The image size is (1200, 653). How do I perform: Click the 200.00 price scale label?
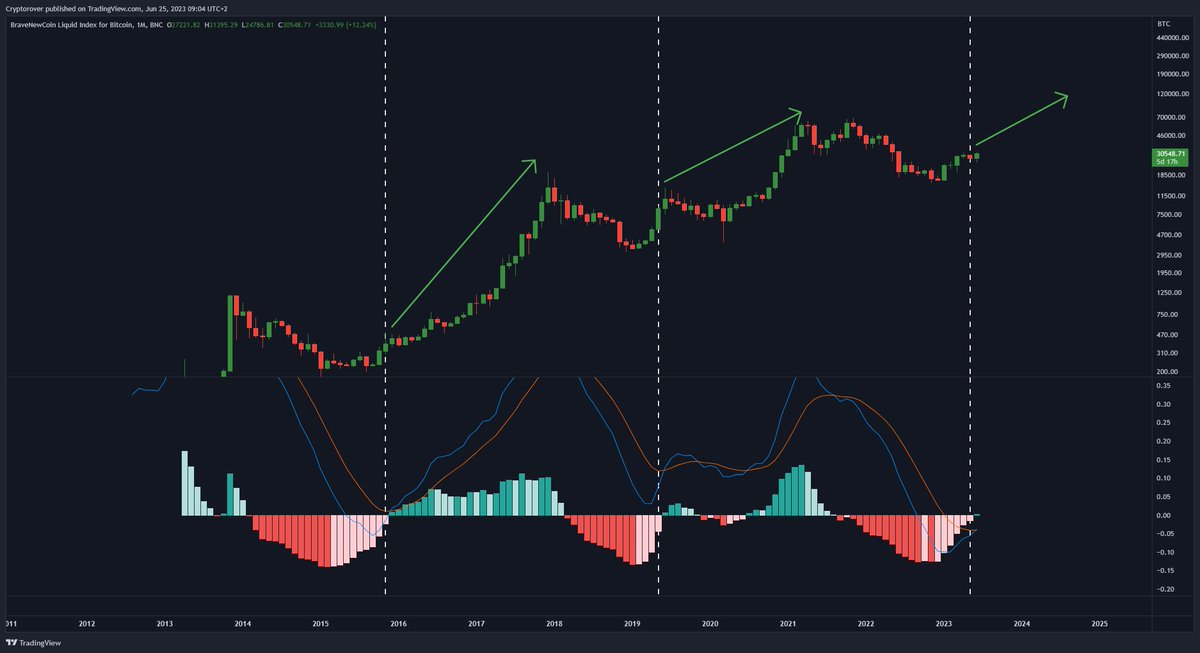(x=1166, y=372)
